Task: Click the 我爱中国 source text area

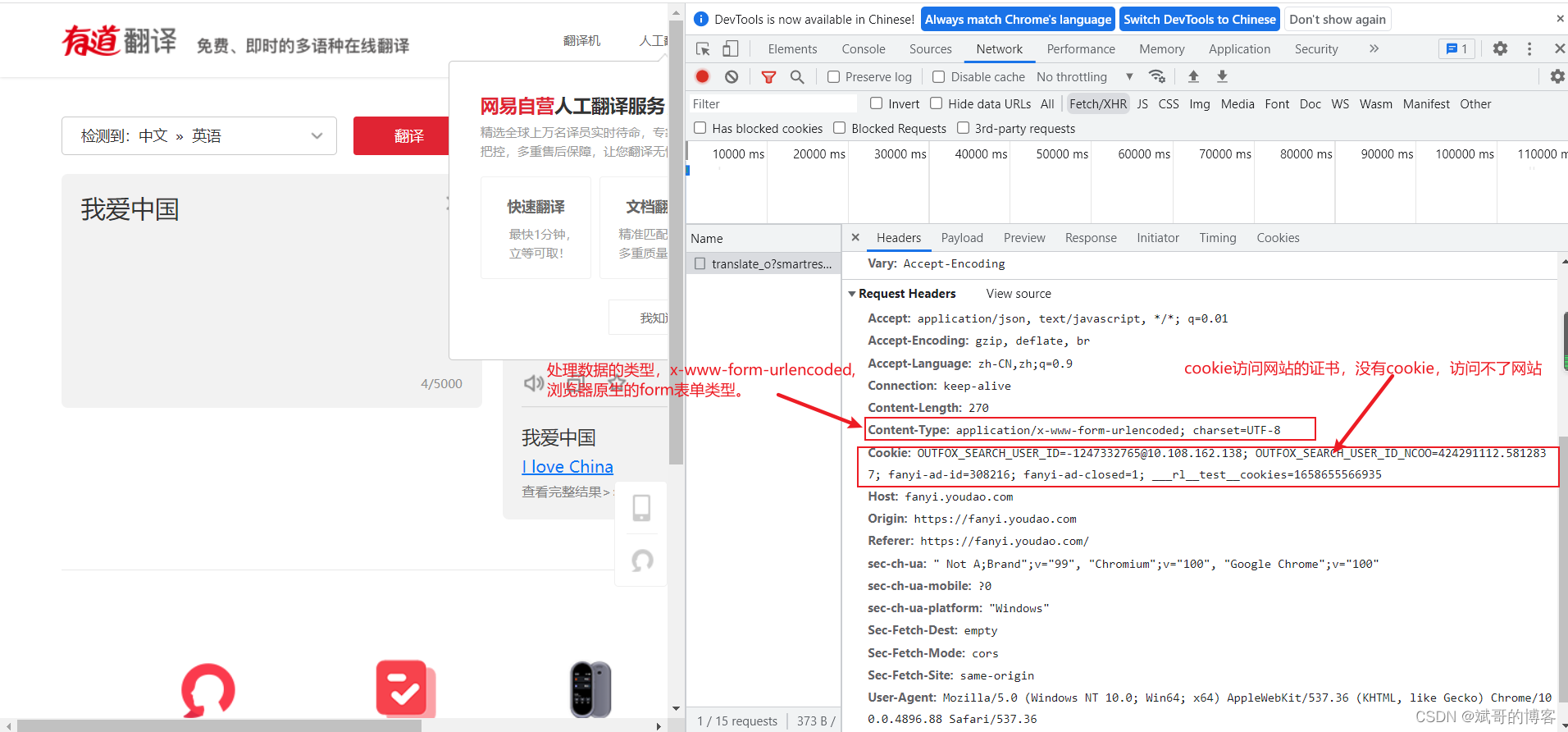Action: (x=271, y=291)
